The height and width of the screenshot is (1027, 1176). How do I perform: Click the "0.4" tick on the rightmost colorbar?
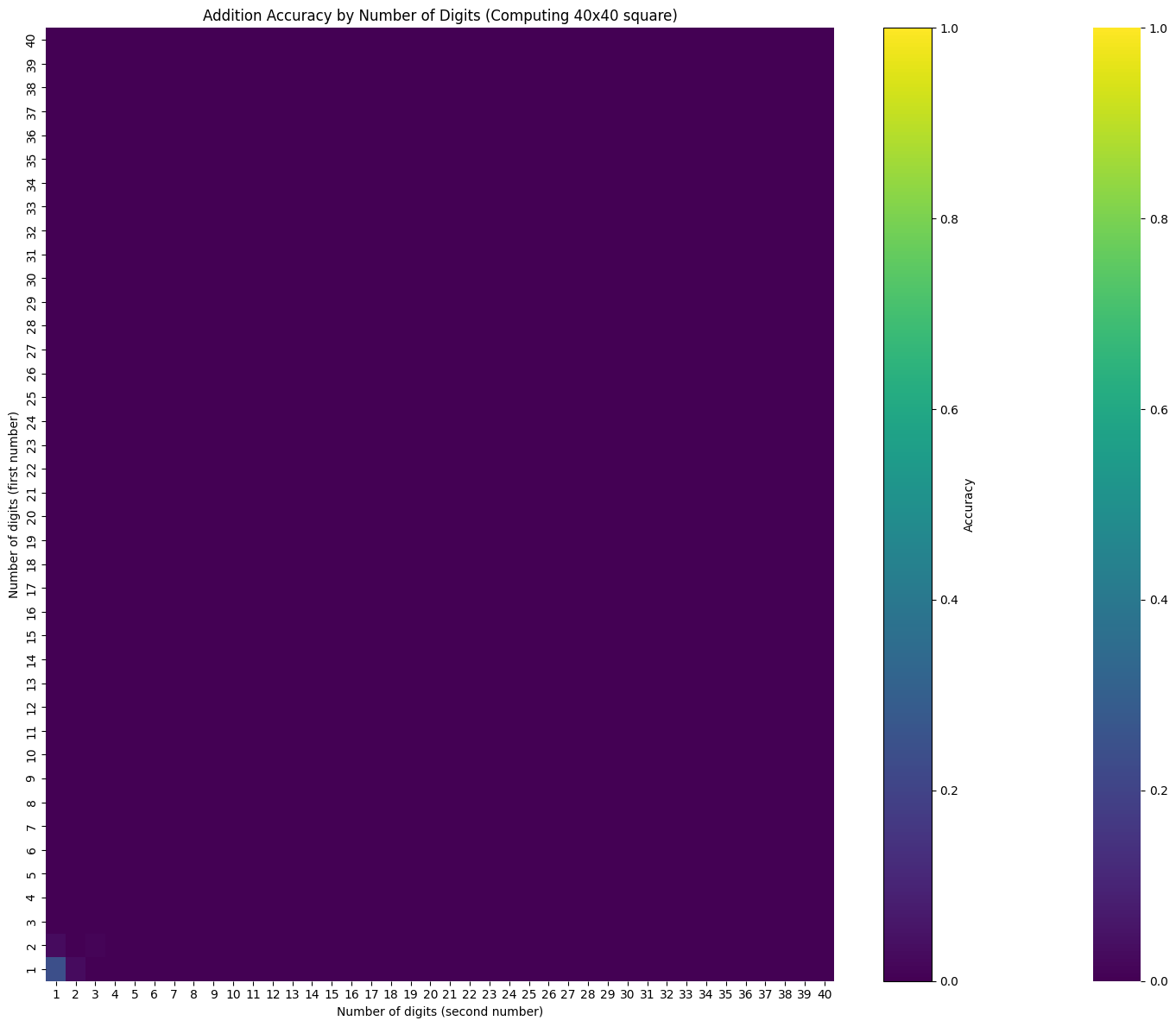point(1157,600)
